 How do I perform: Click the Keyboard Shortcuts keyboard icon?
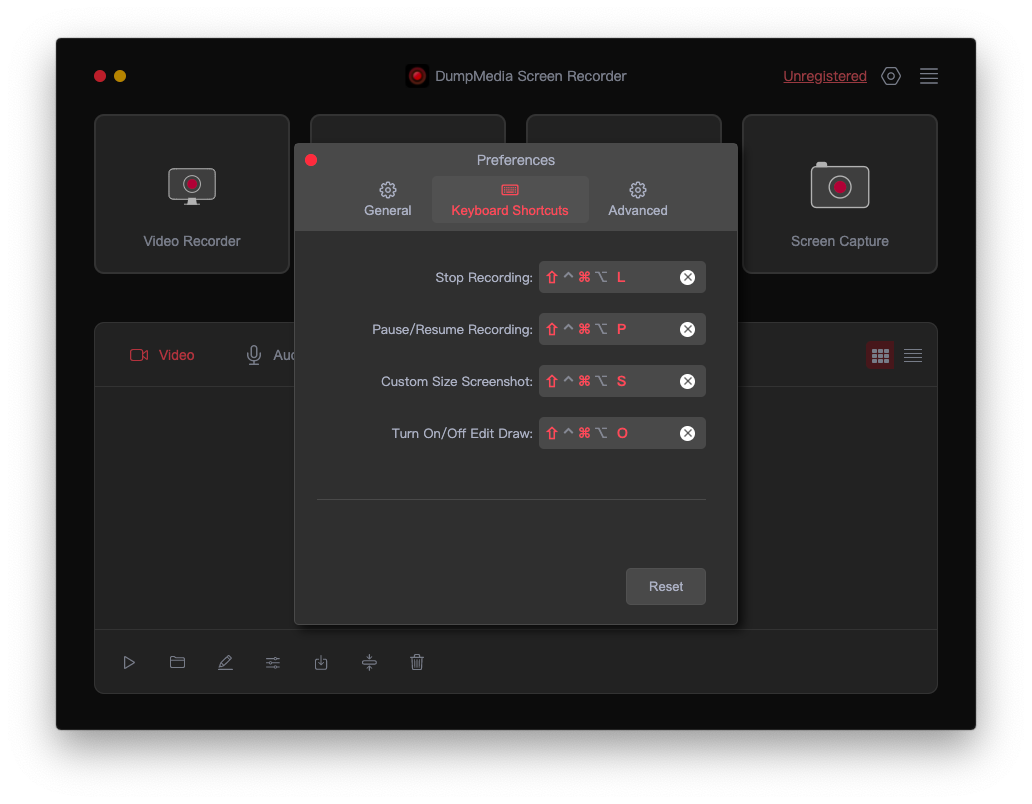(x=510, y=190)
